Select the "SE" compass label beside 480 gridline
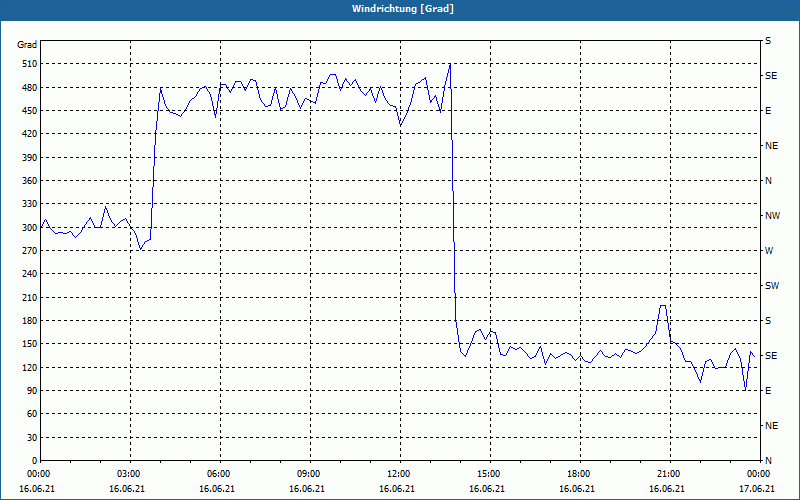Image resolution: width=800 pixels, height=500 pixels. (771, 76)
